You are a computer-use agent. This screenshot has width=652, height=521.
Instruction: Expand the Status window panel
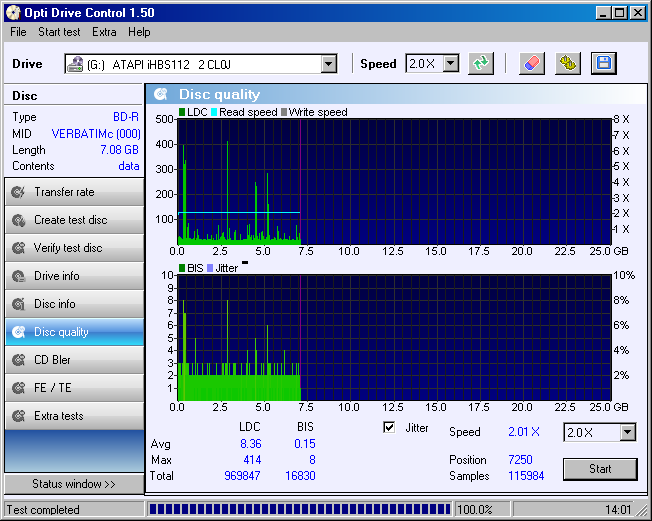click(74, 484)
